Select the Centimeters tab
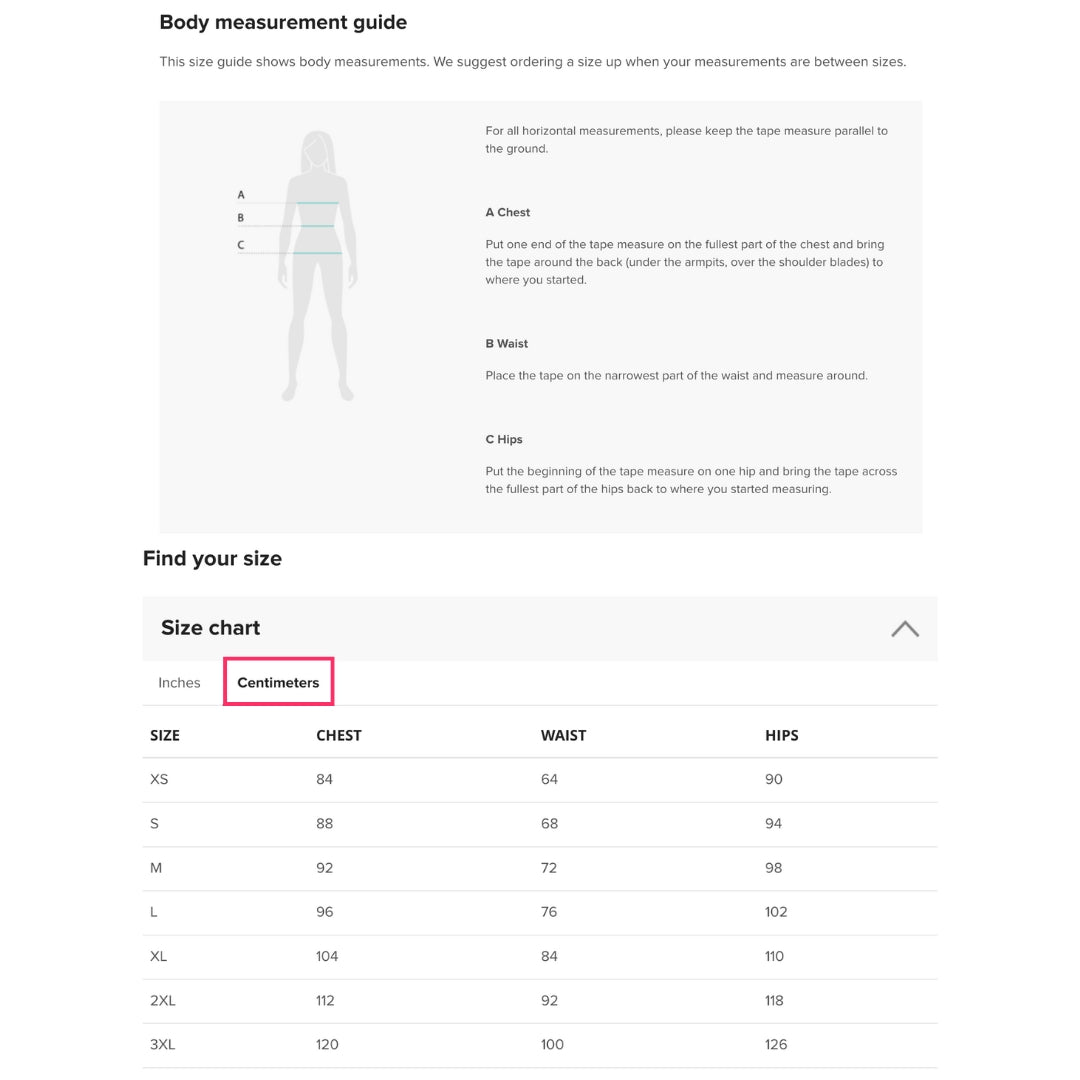Image resolution: width=1080 pixels, height=1080 pixels. [x=278, y=682]
